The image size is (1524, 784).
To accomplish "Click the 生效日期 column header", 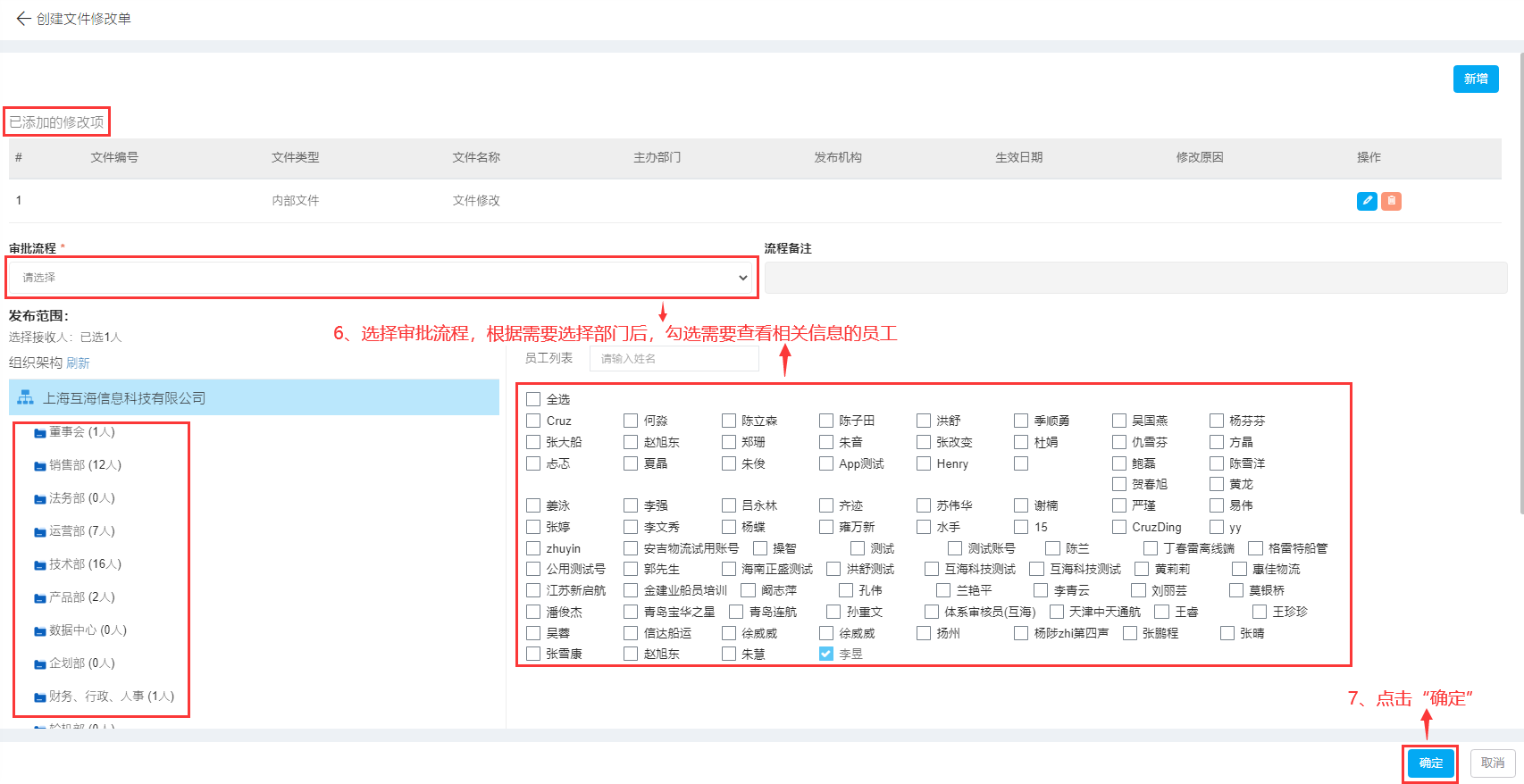I will pos(1019,157).
